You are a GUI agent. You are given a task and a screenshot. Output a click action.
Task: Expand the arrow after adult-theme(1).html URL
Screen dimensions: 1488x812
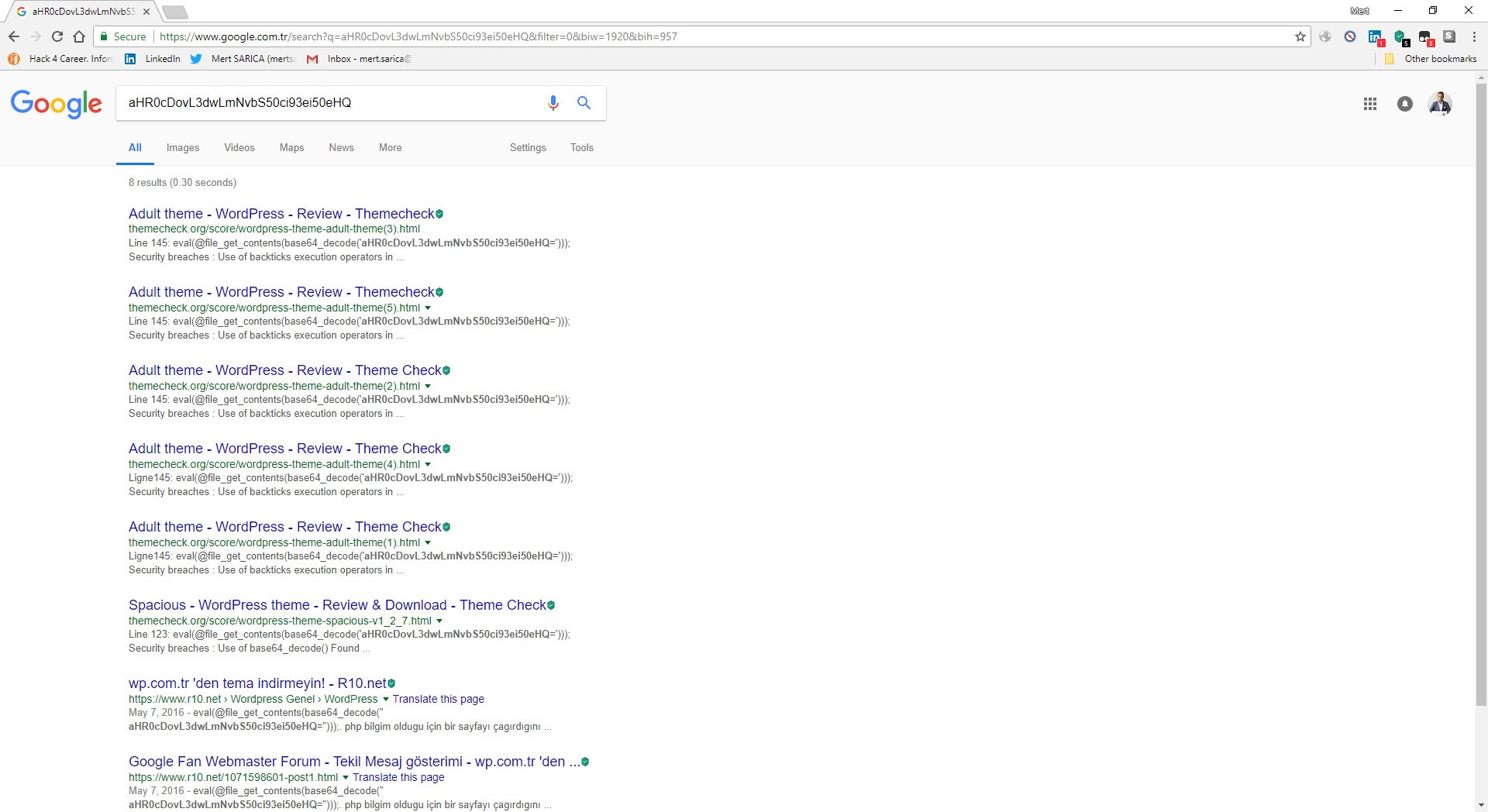point(428,543)
